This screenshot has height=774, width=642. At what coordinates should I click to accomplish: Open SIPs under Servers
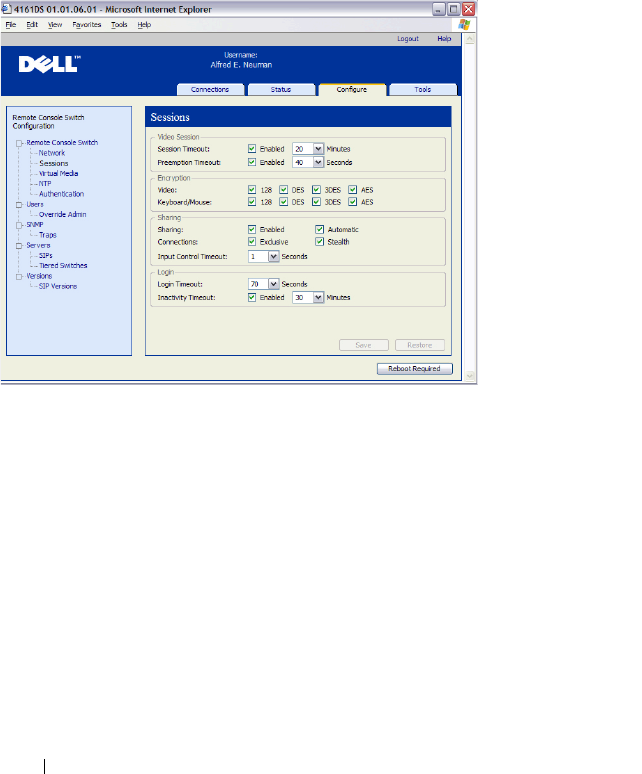point(45,256)
